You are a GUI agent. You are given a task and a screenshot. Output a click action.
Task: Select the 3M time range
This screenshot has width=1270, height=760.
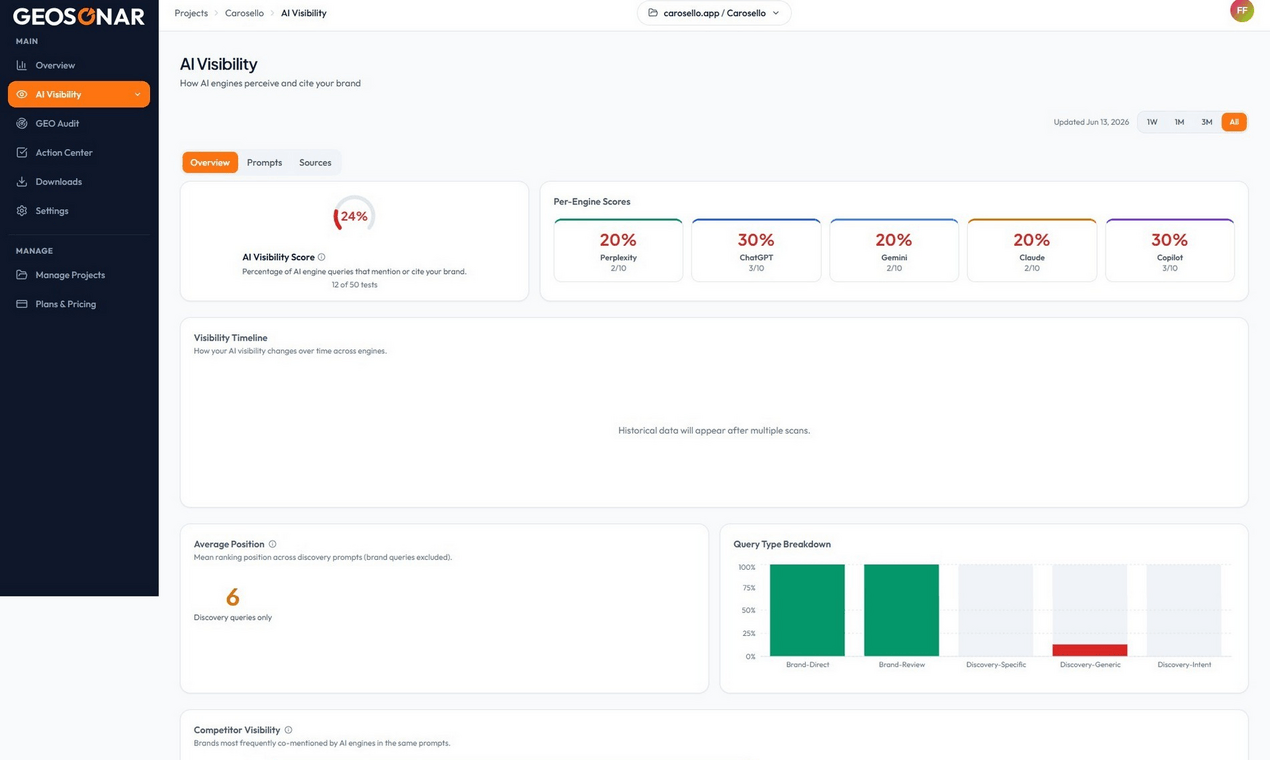point(1207,122)
